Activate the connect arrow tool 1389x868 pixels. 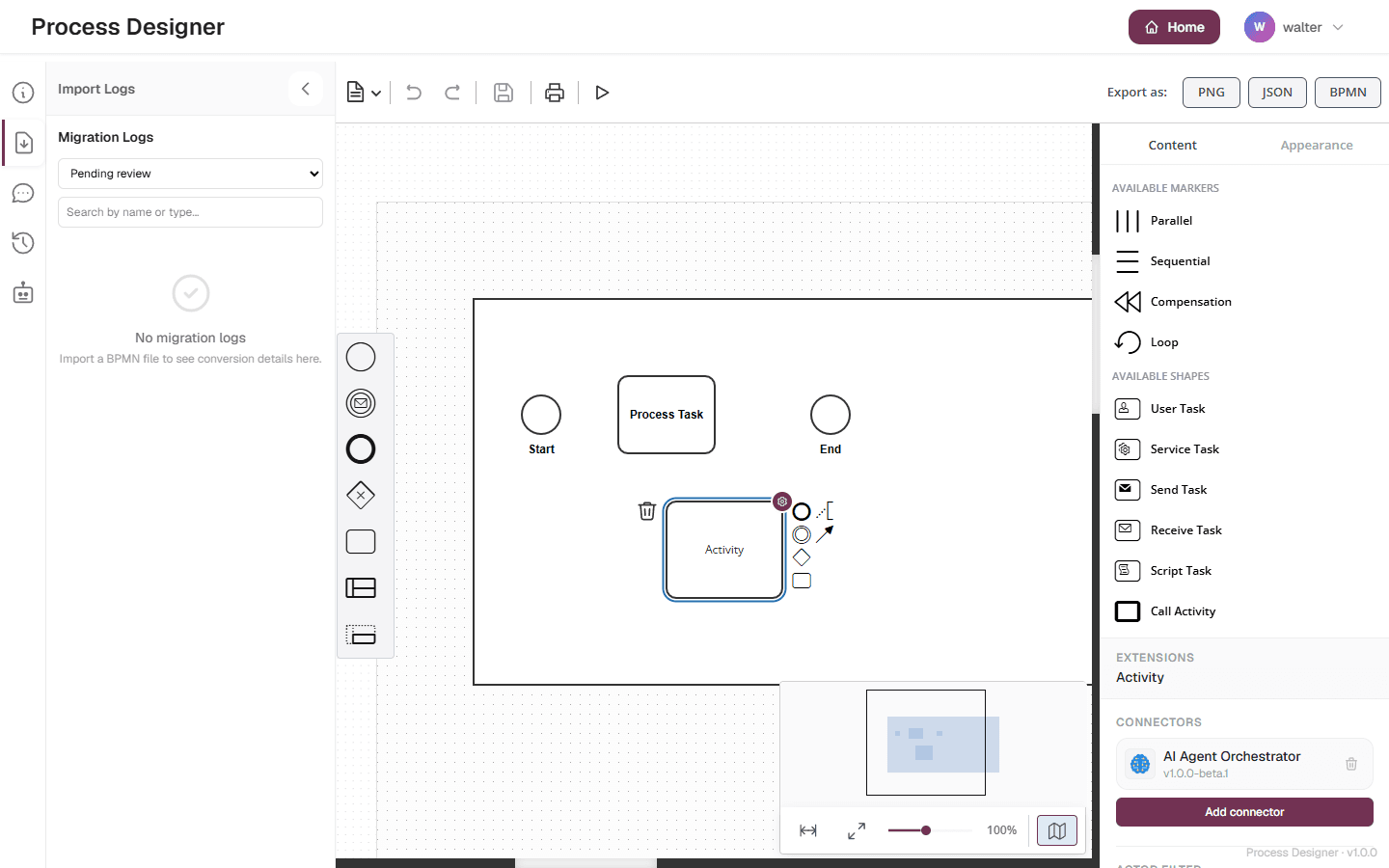pyautogui.click(x=825, y=534)
